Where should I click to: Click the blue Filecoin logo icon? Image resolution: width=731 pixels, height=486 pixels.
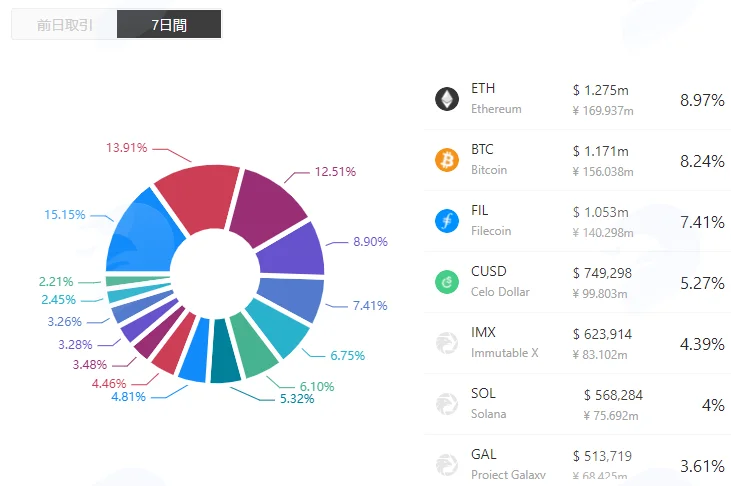[447, 221]
